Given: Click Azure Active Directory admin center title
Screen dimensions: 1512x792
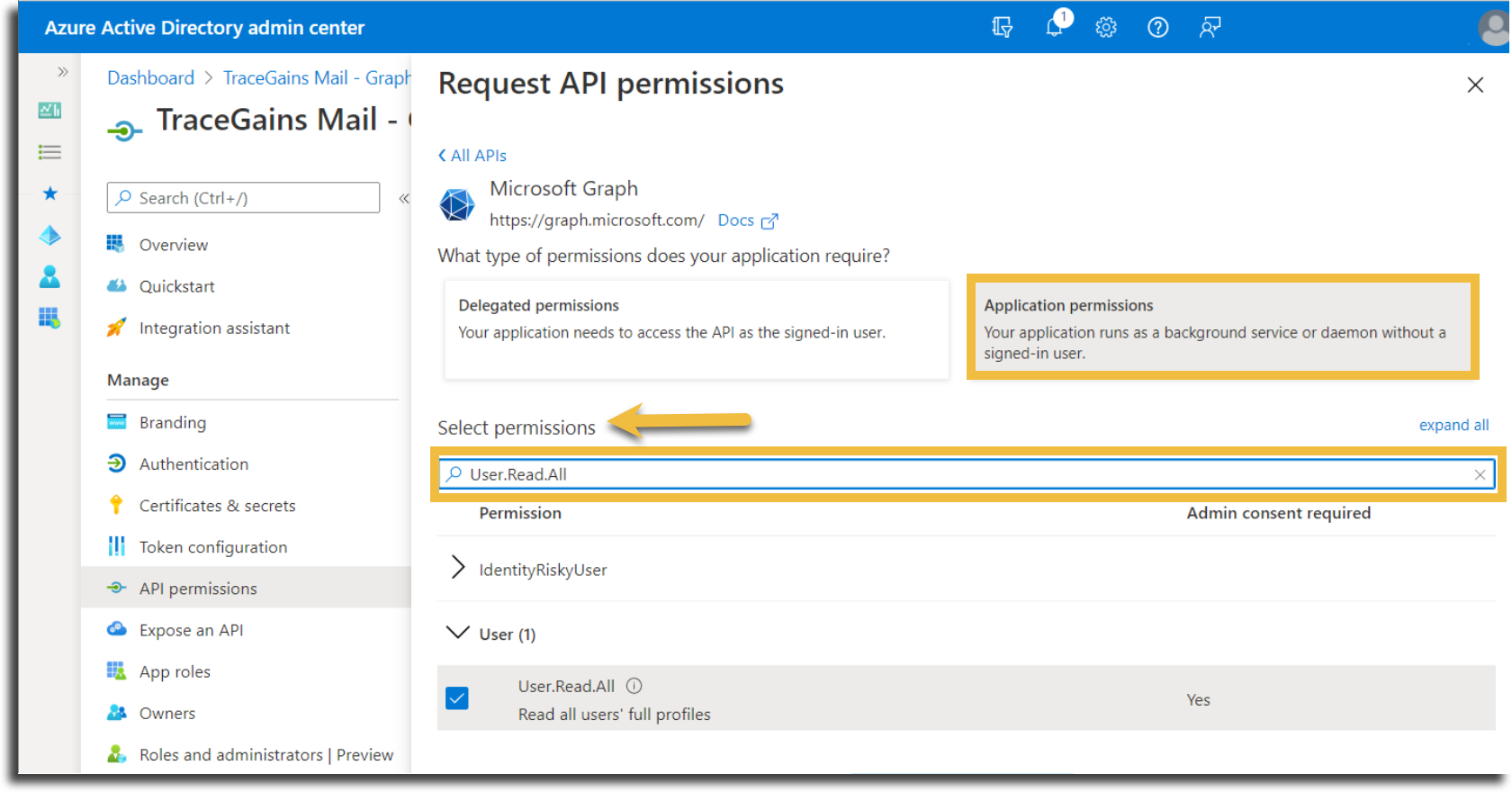Looking at the screenshot, I should 204,28.
